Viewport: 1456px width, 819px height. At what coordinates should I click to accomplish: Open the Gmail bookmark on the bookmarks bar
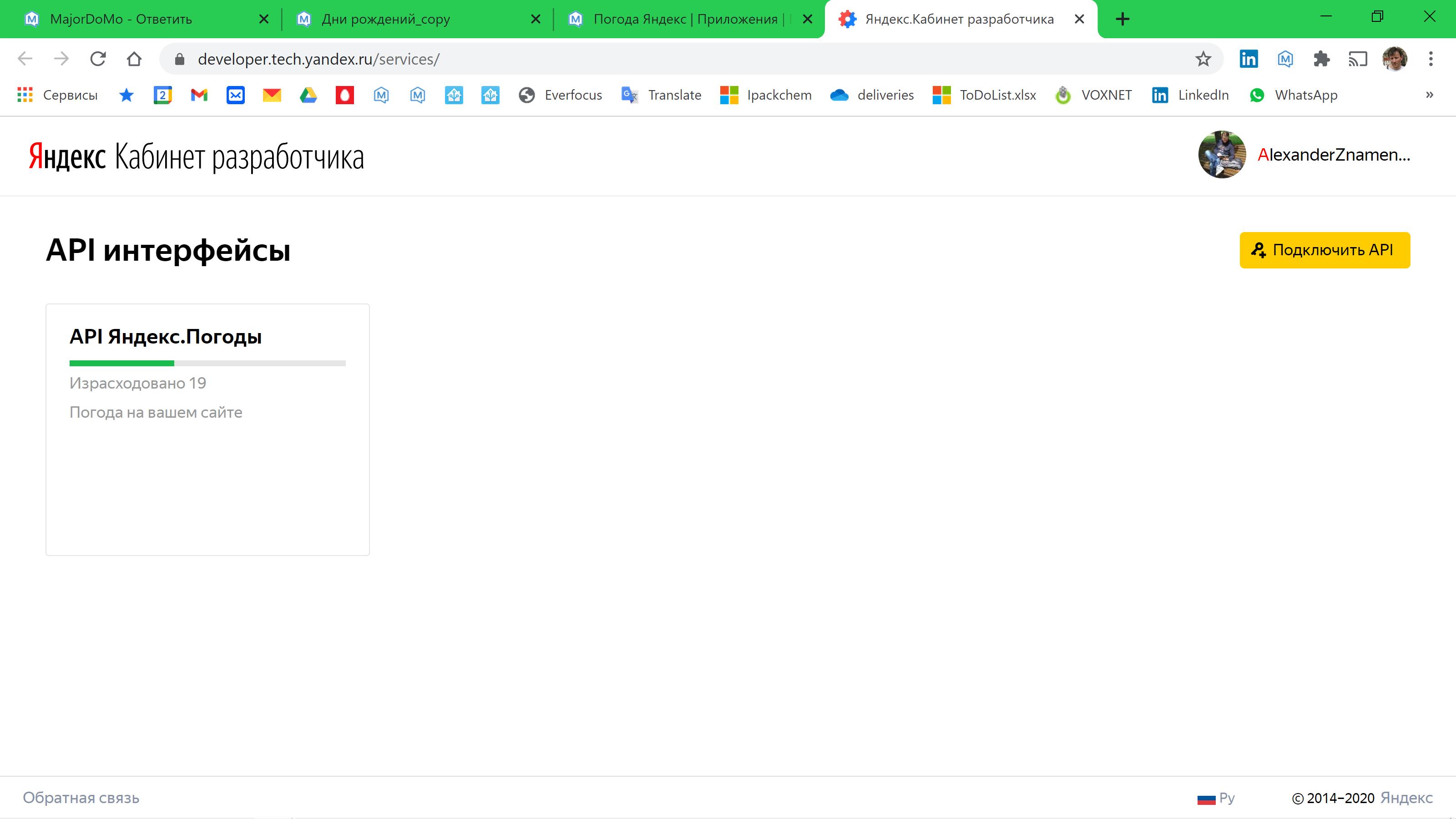click(199, 95)
